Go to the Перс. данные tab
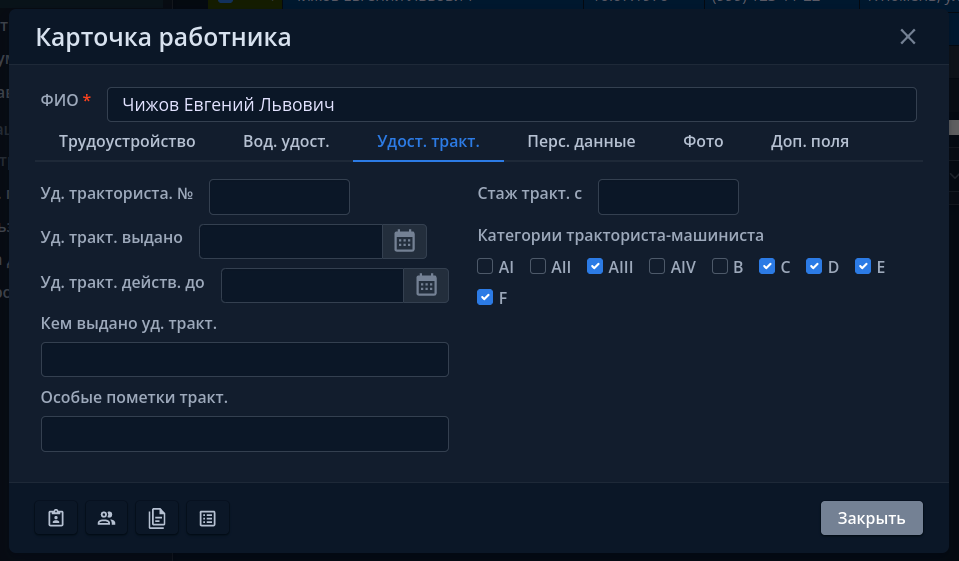 581,141
